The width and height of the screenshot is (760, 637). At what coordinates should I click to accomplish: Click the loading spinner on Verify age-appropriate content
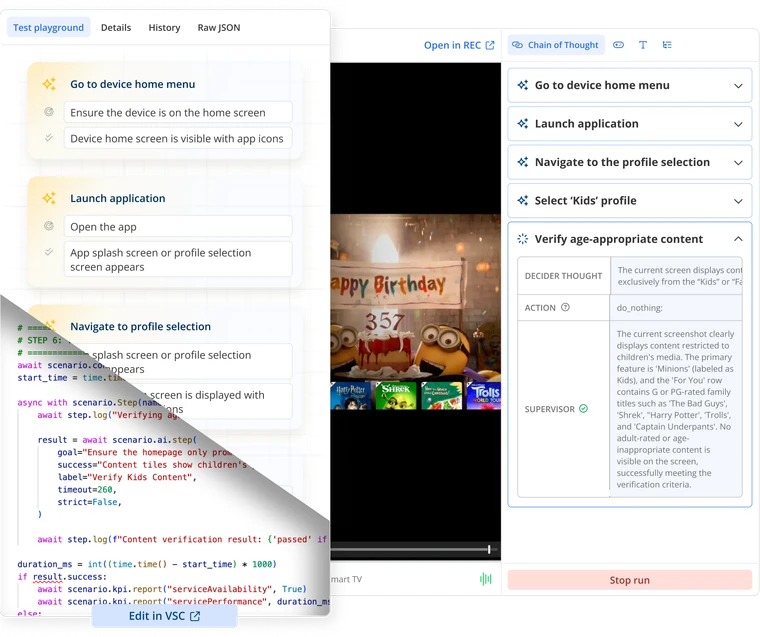tap(522, 239)
